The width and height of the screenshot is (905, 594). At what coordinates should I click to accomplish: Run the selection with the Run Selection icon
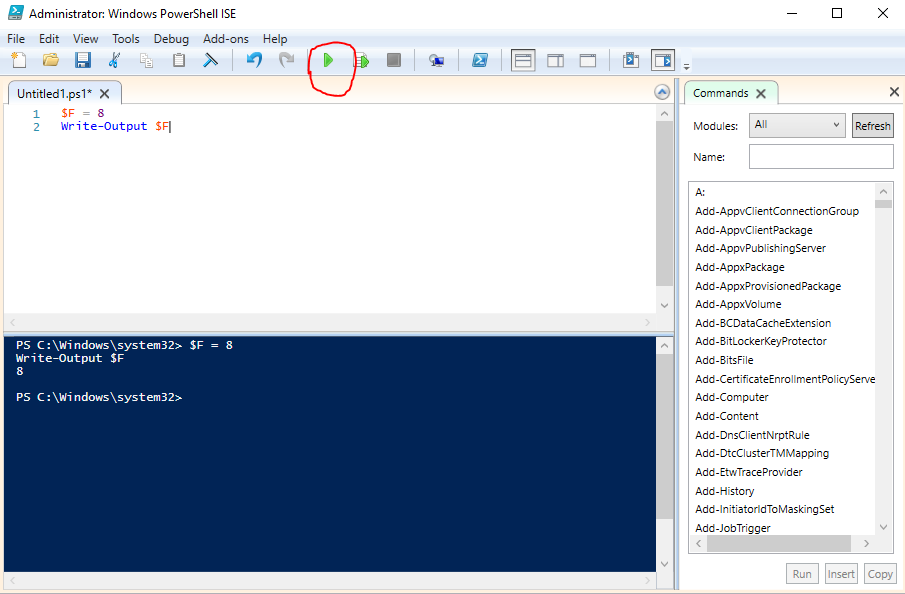click(361, 60)
